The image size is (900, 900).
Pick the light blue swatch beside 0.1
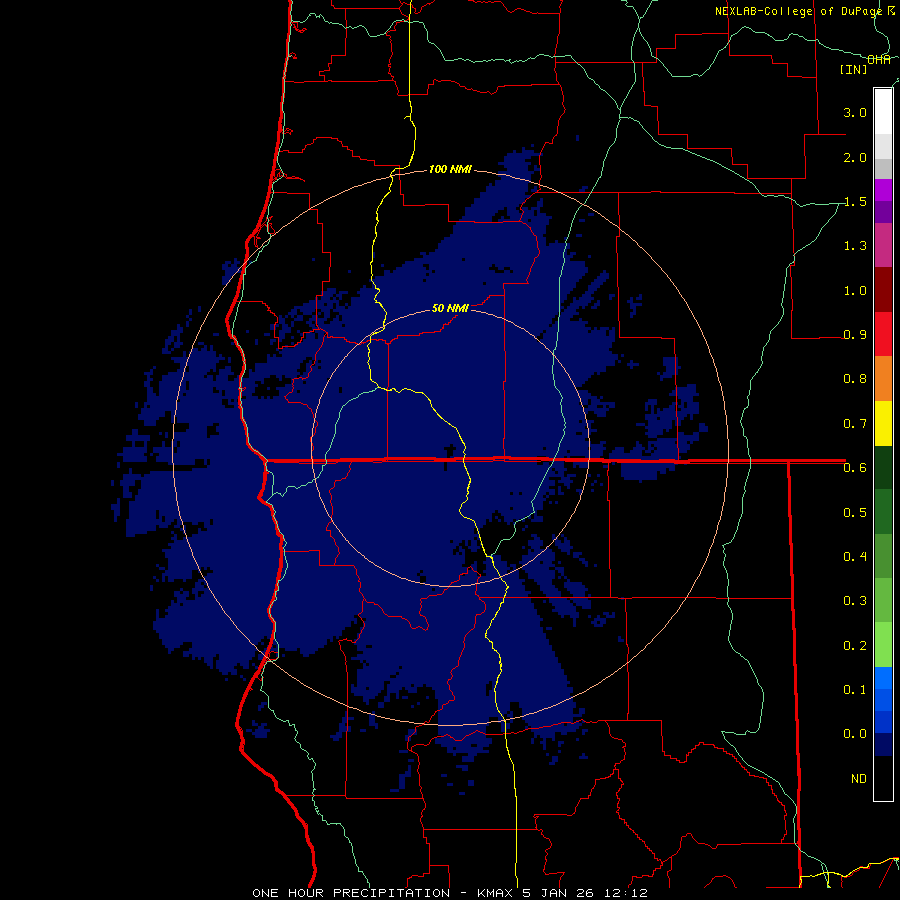coord(883,678)
